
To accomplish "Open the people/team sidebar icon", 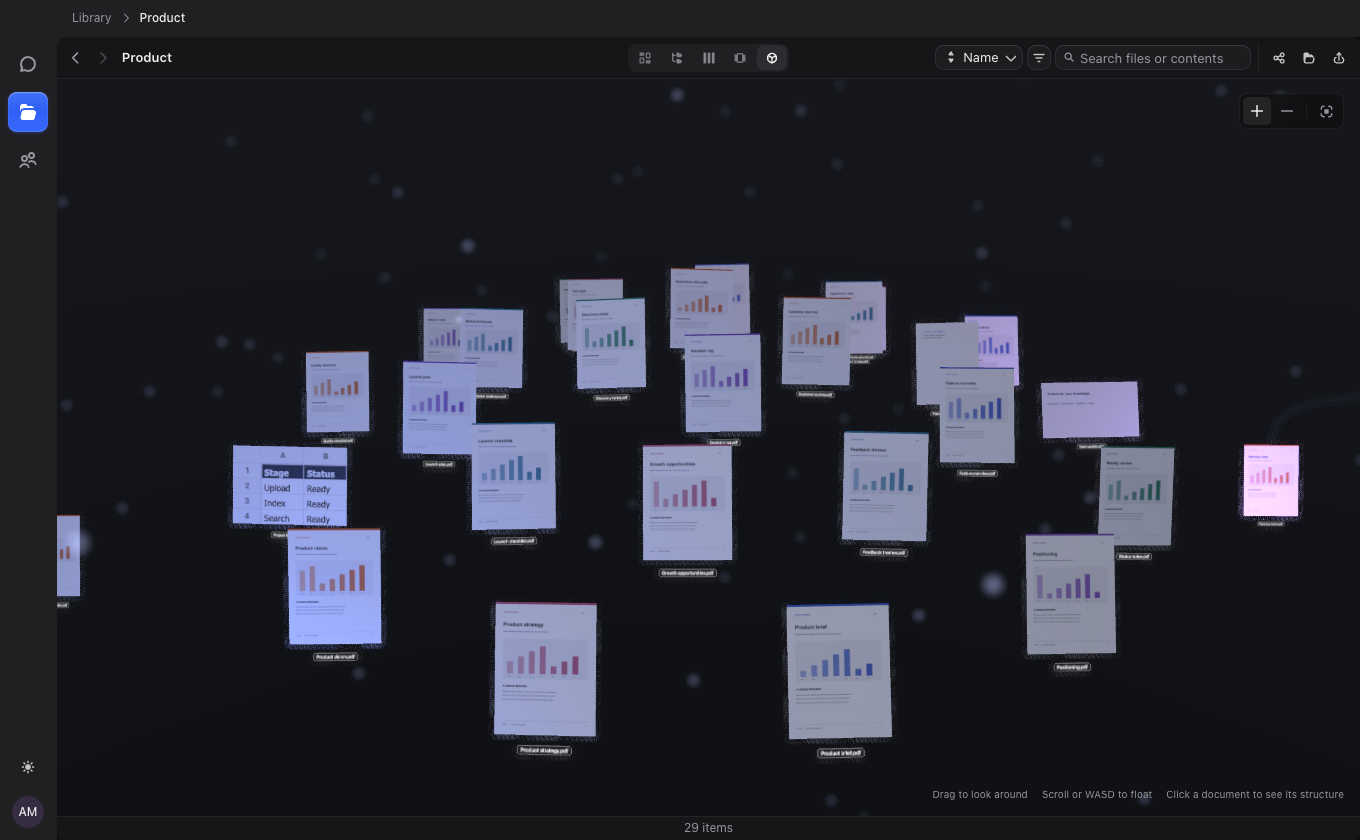I will click(x=28, y=160).
